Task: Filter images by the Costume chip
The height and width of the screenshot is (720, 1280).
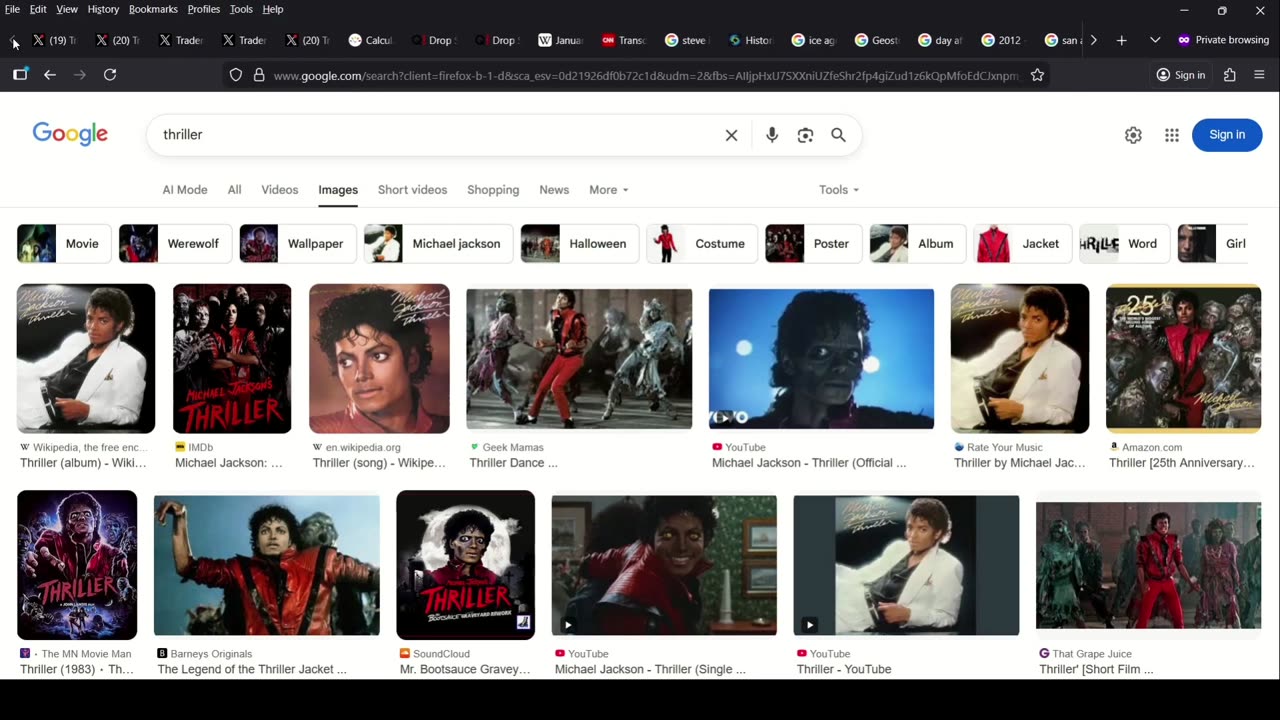Action: 702,244
